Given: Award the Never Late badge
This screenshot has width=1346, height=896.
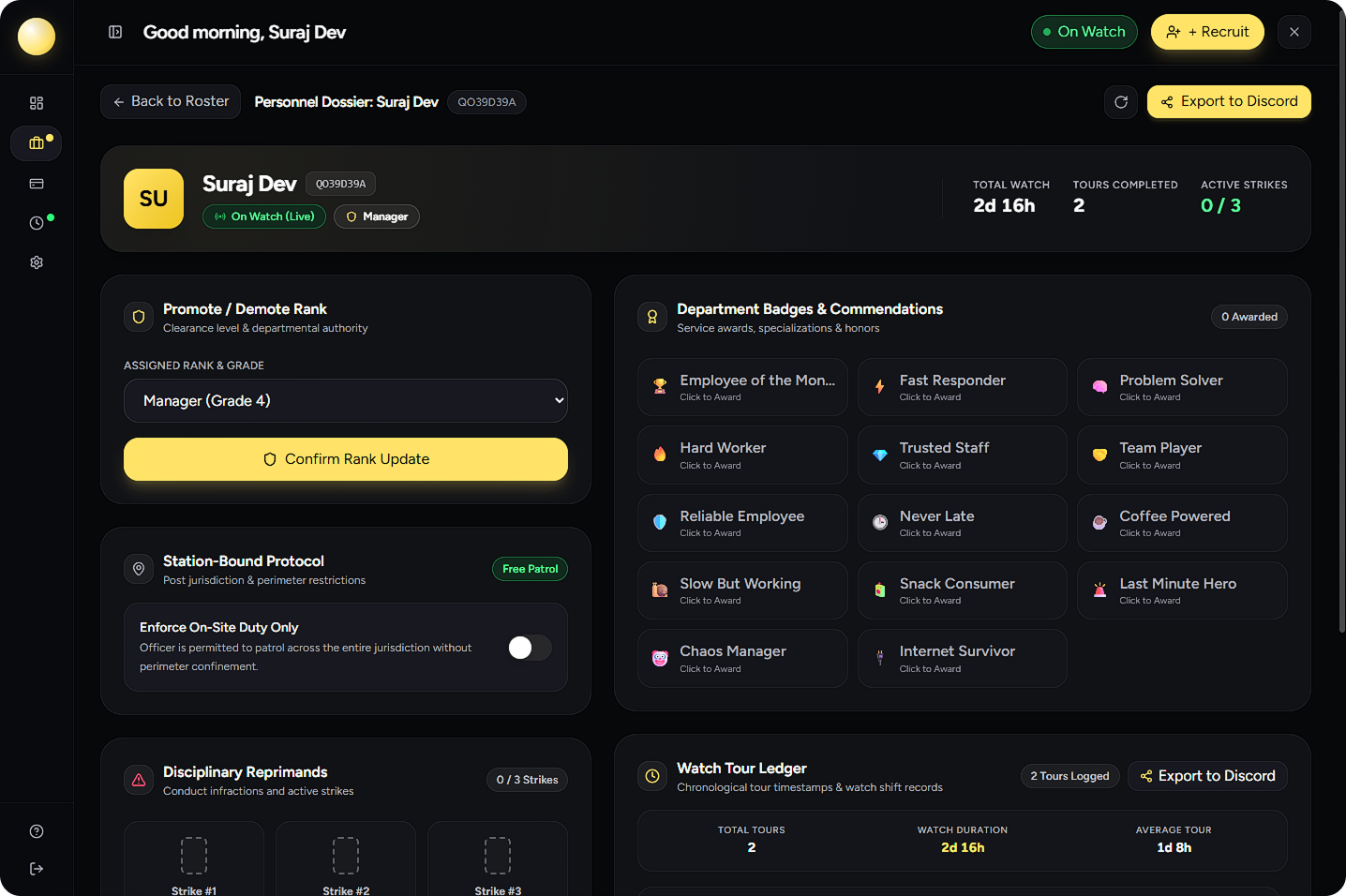Looking at the screenshot, I should click(x=963, y=523).
